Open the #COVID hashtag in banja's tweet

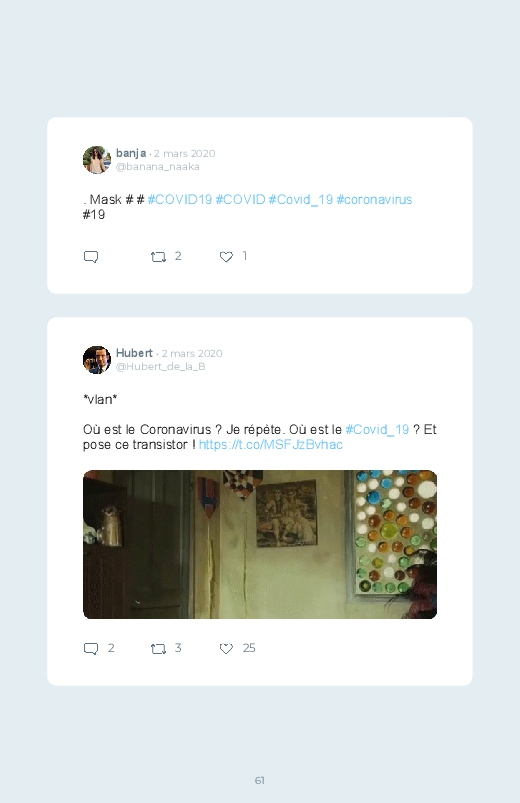coord(240,199)
